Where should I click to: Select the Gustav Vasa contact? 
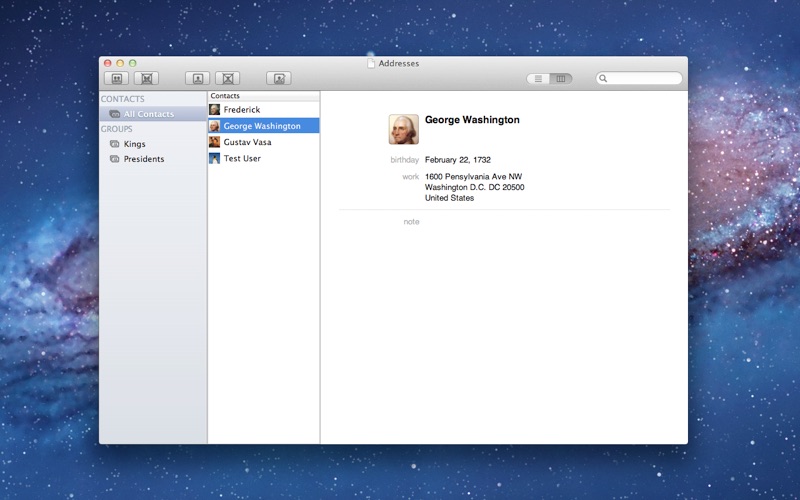(264, 142)
